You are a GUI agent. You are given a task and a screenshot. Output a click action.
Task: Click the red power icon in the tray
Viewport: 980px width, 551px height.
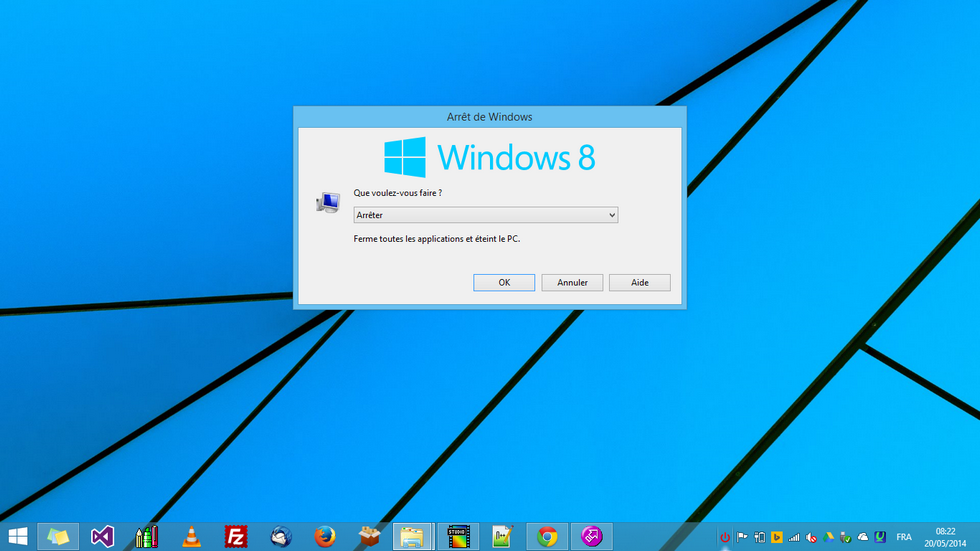pos(724,537)
